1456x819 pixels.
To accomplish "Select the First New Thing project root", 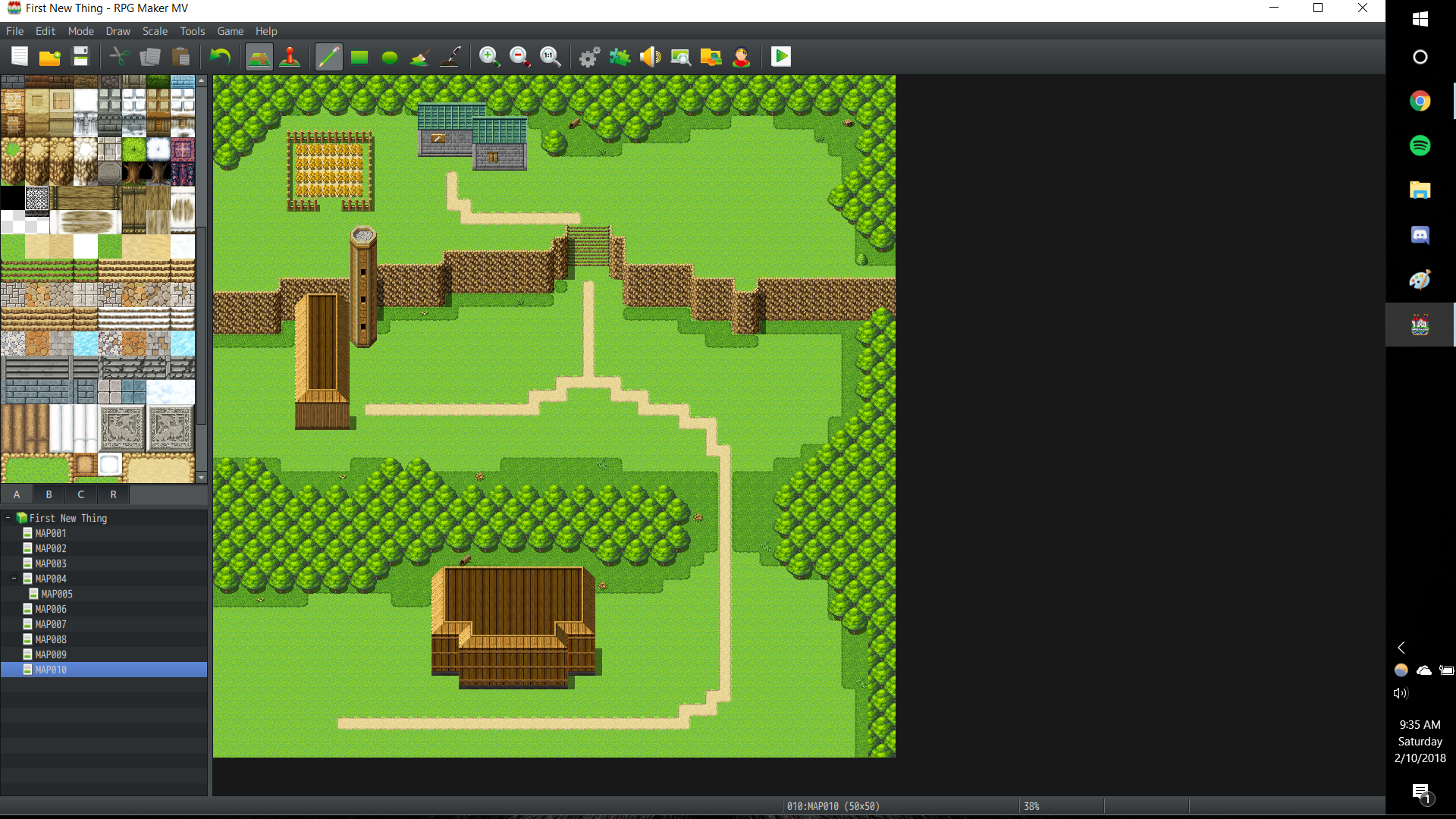I will tap(68, 518).
